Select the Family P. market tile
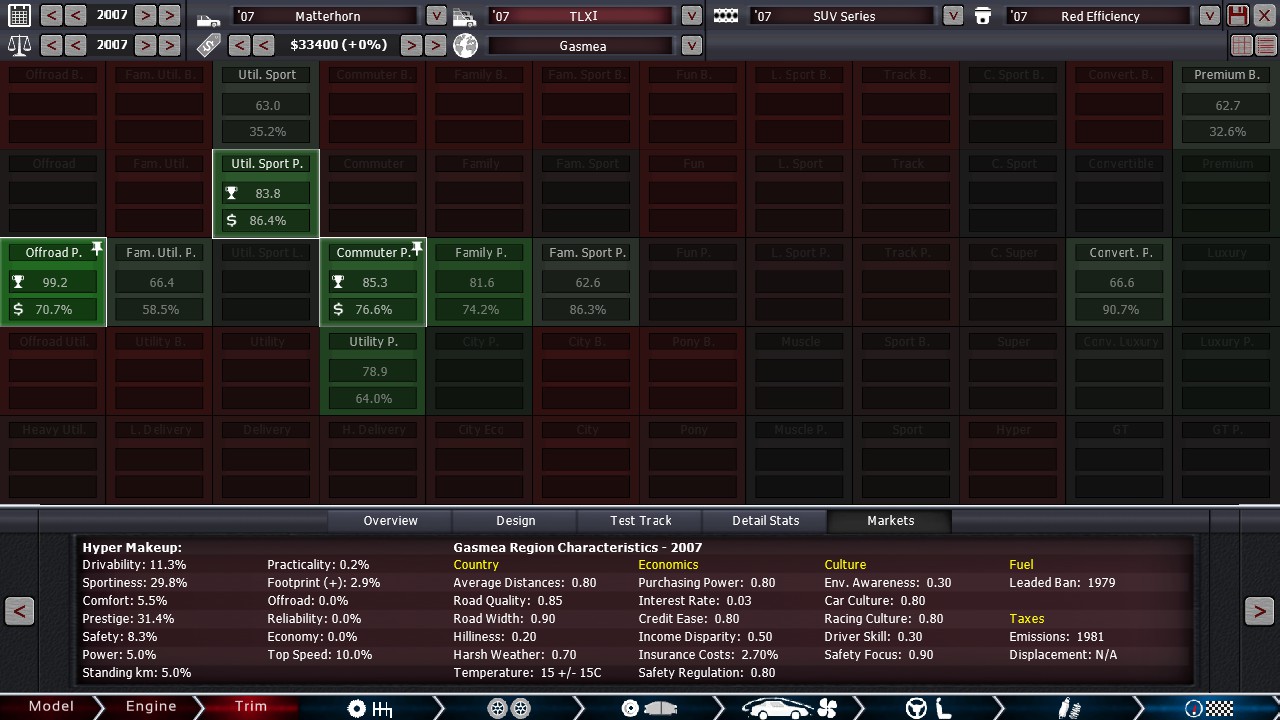The image size is (1280, 720). pyautogui.click(x=480, y=283)
